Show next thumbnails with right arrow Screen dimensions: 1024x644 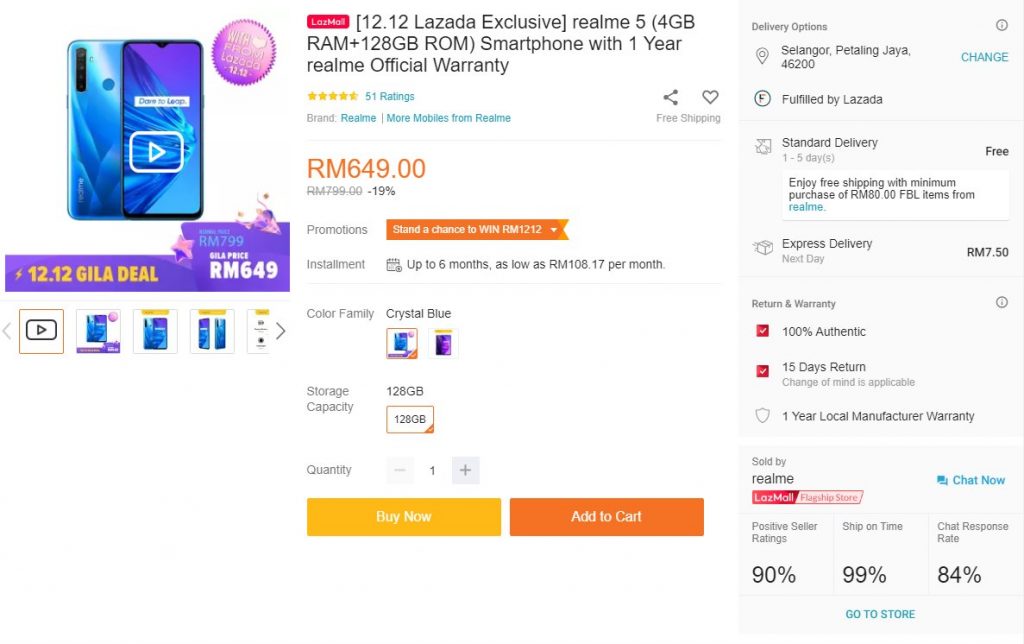[281, 331]
